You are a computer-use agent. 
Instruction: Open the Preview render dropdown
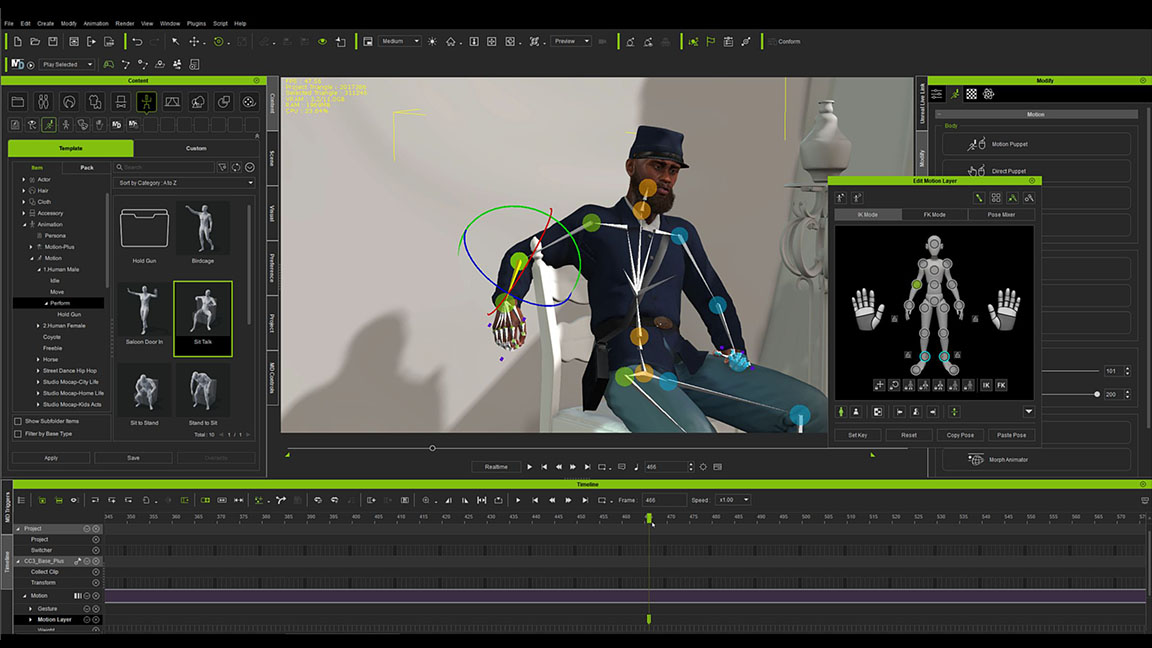(x=571, y=41)
